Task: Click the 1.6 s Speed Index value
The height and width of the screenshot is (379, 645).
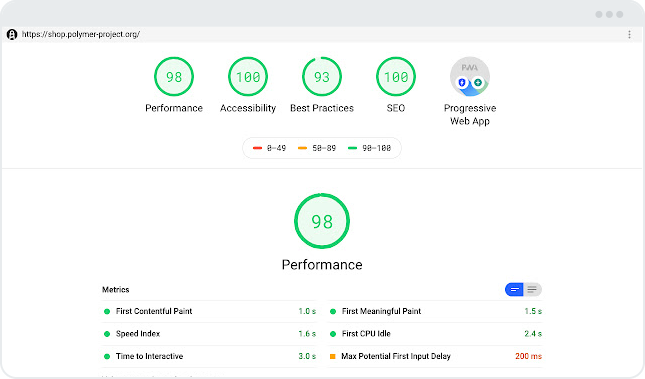Action: (x=307, y=334)
